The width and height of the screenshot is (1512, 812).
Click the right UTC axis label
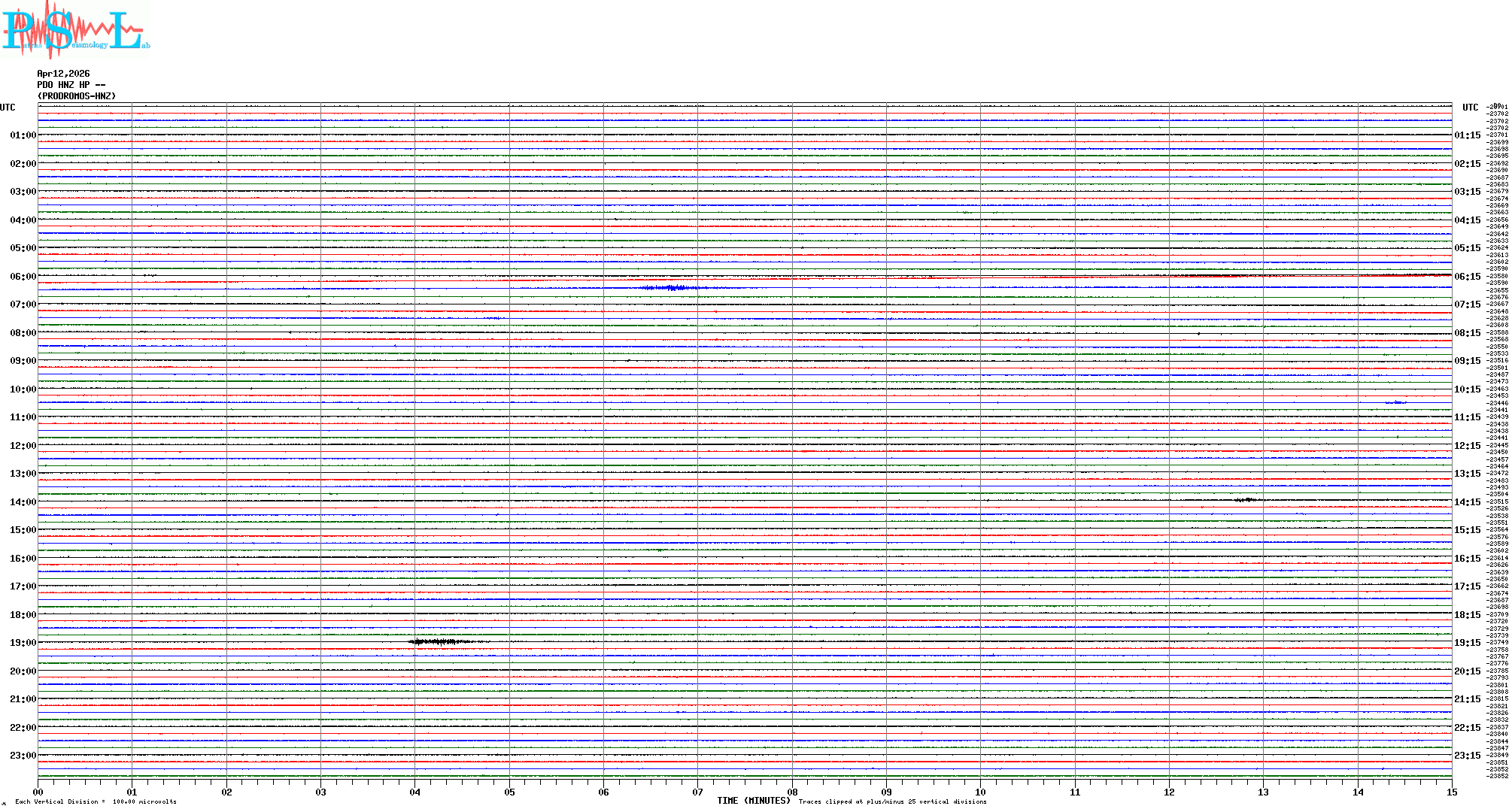pos(1470,108)
